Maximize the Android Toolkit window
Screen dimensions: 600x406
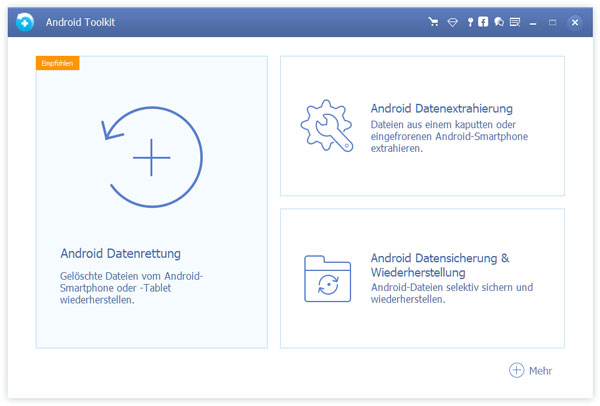click(552, 23)
